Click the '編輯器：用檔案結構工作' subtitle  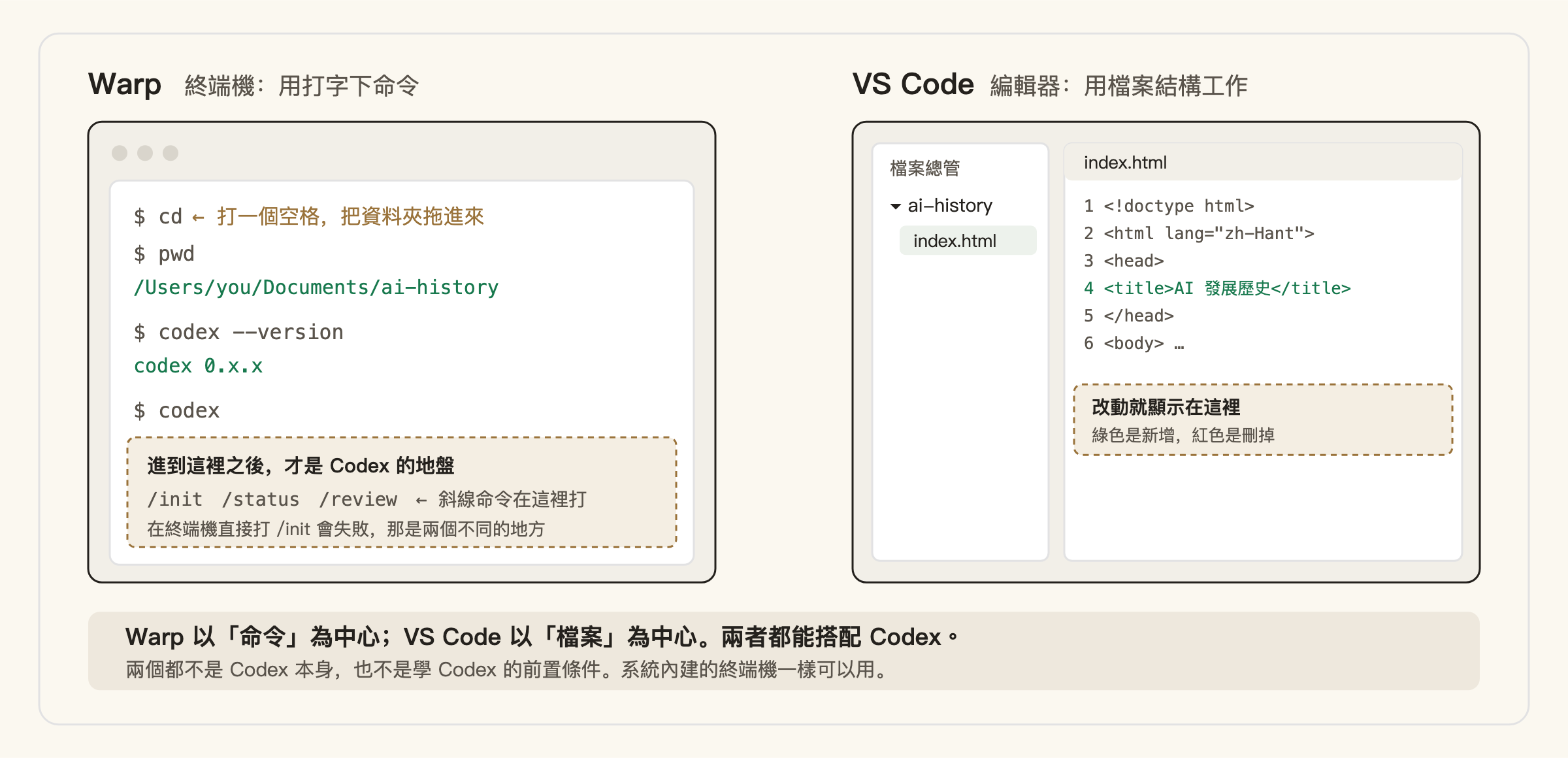[1119, 86]
